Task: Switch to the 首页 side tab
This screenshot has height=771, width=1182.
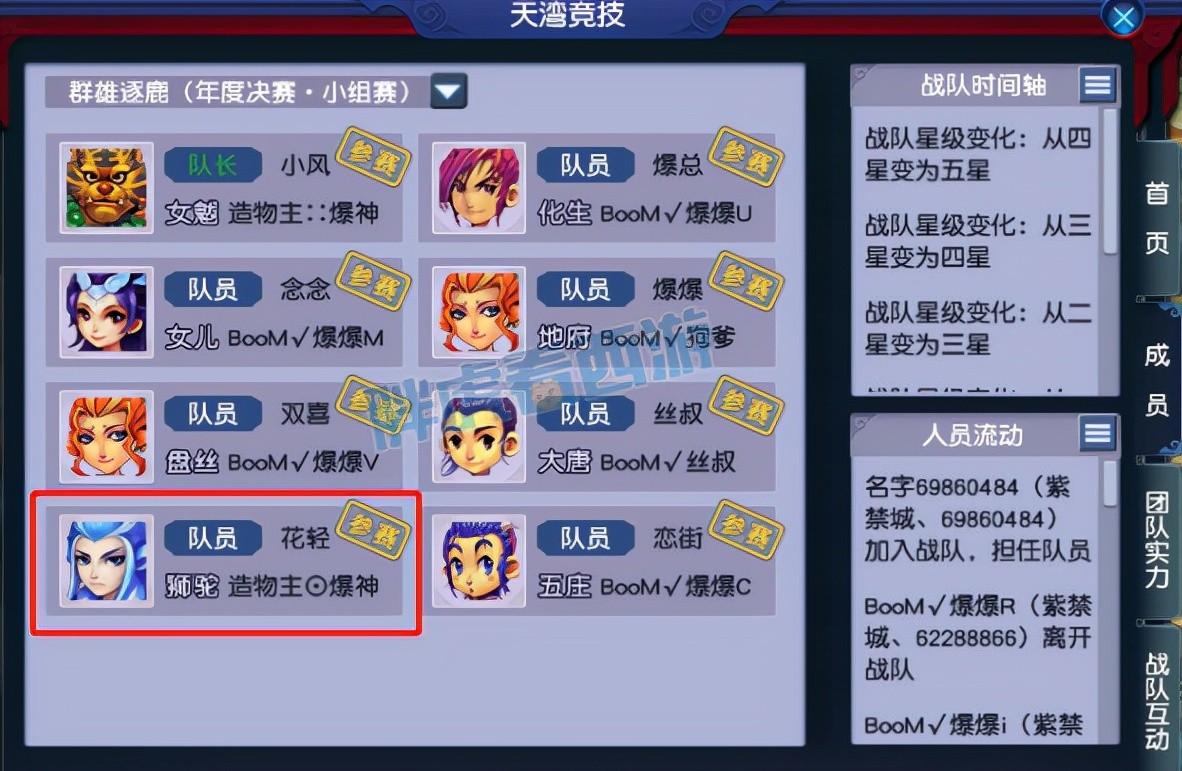Action: (1157, 219)
